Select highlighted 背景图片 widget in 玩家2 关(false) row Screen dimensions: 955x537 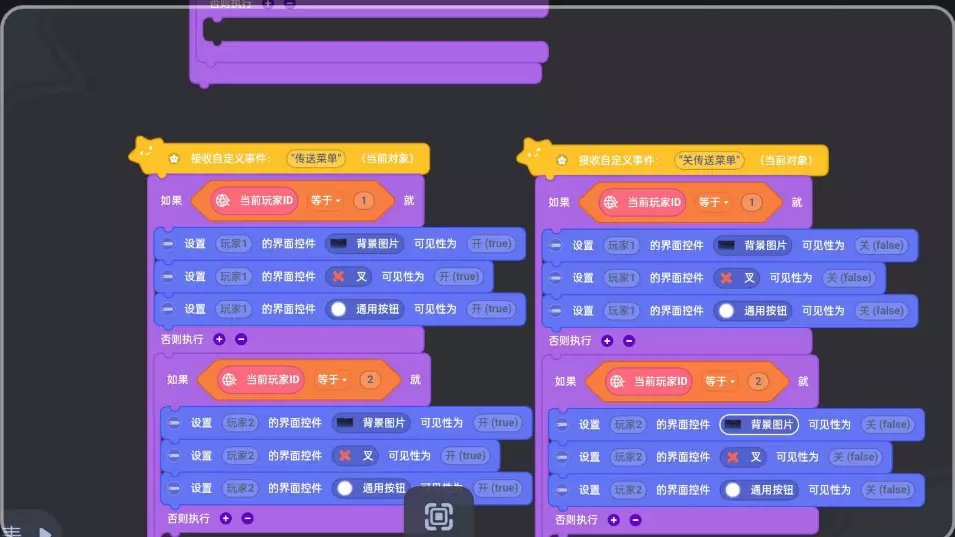point(759,424)
